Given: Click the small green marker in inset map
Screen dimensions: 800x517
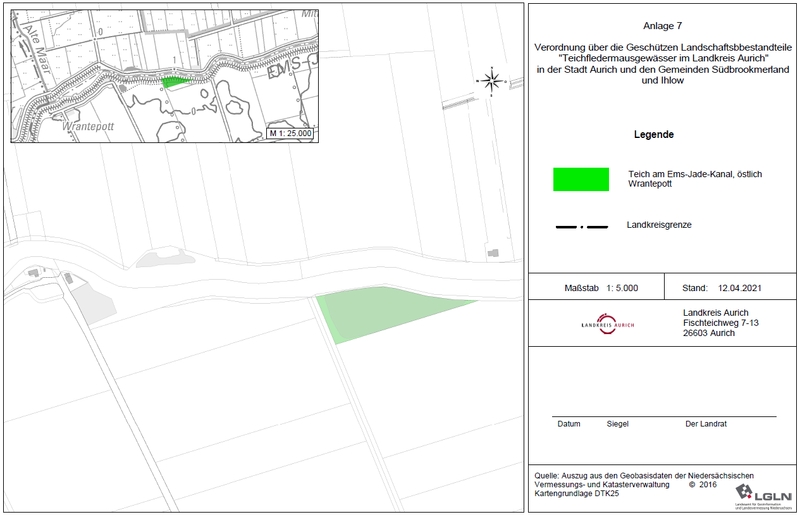Looking at the screenshot, I should (174, 81).
